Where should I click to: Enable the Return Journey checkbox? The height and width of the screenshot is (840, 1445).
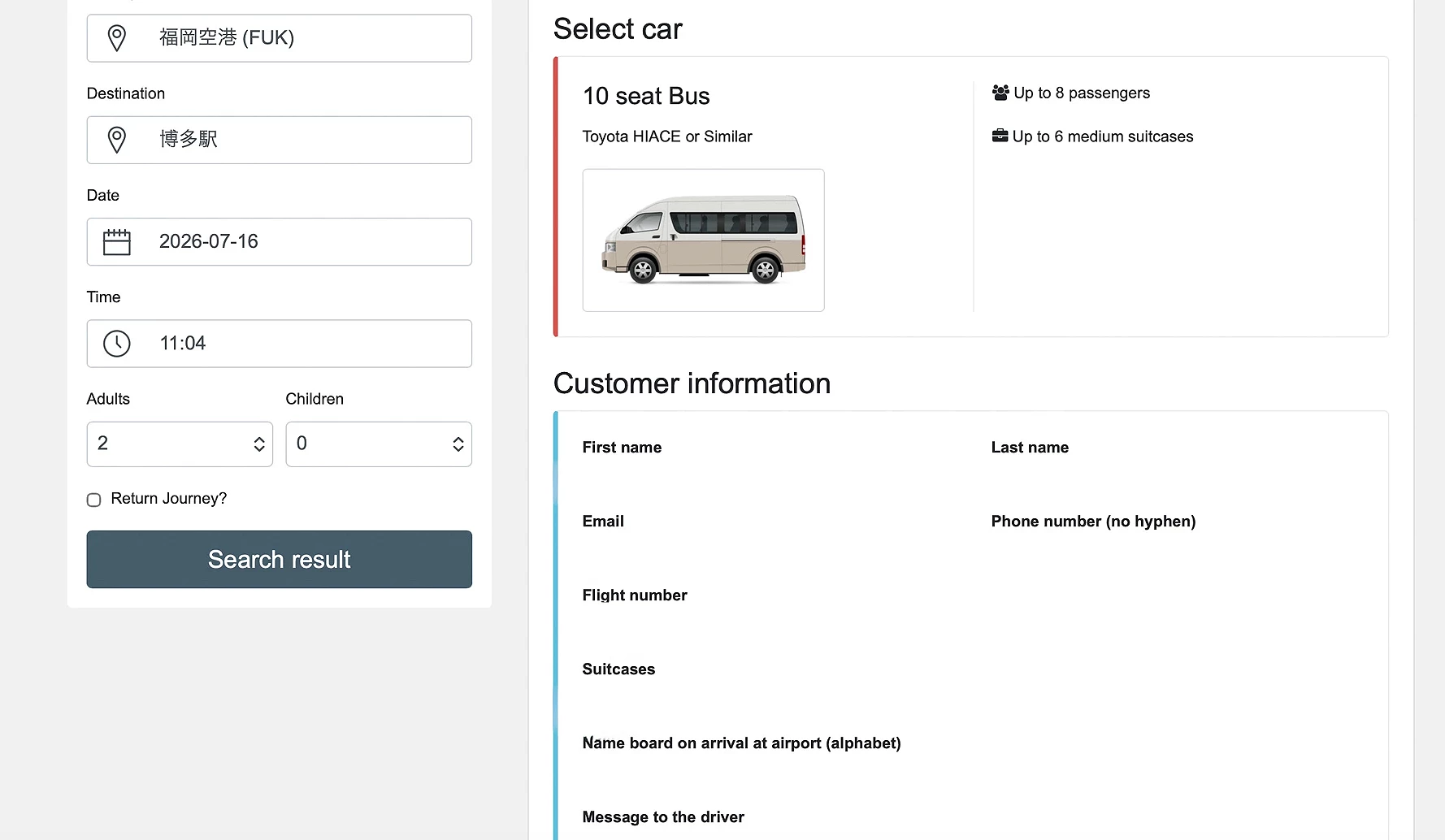coord(94,500)
